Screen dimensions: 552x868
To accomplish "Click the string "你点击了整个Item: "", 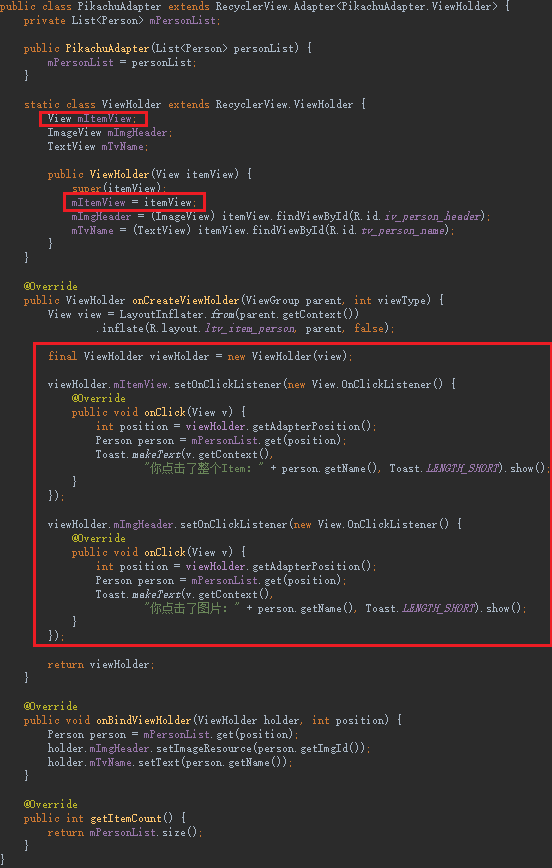I will point(204,468).
